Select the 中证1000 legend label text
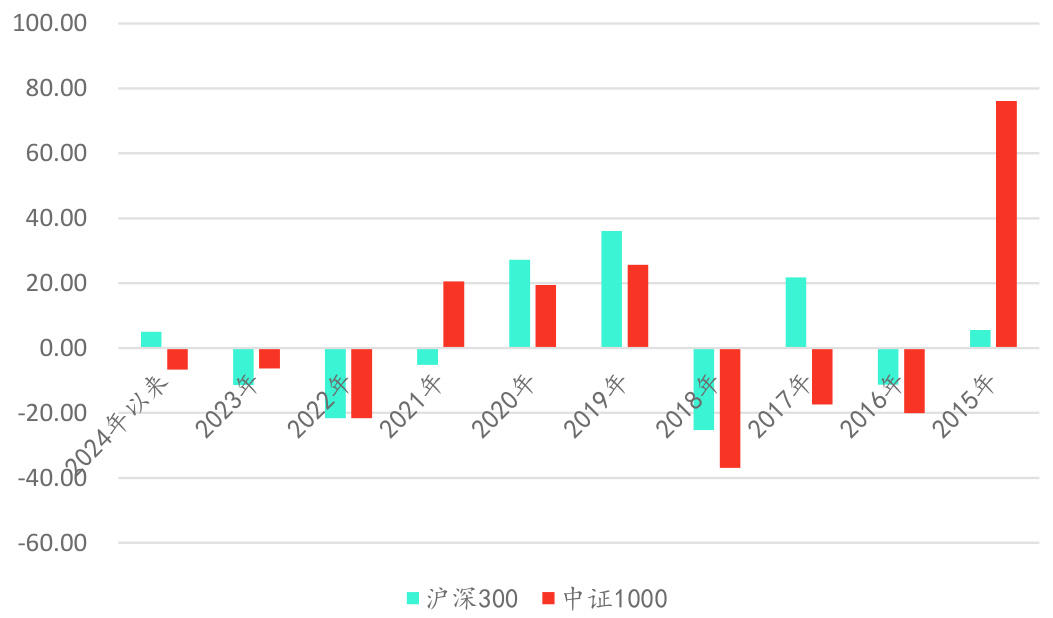 pyautogui.click(x=614, y=598)
